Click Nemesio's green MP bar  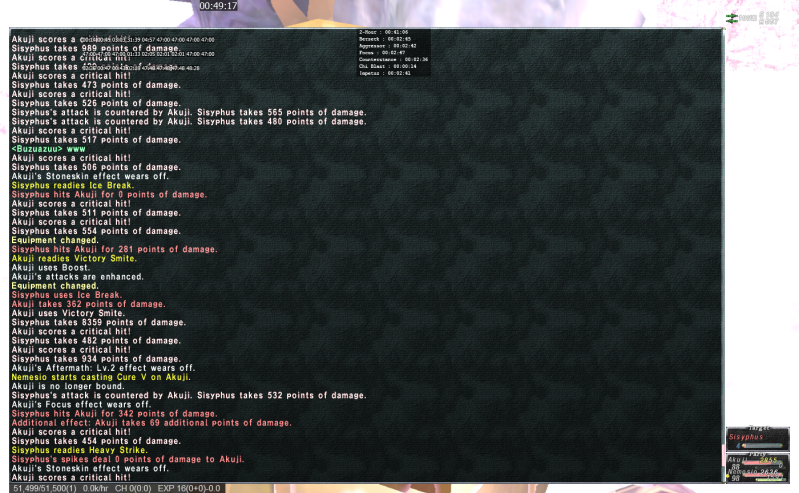(770, 480)
